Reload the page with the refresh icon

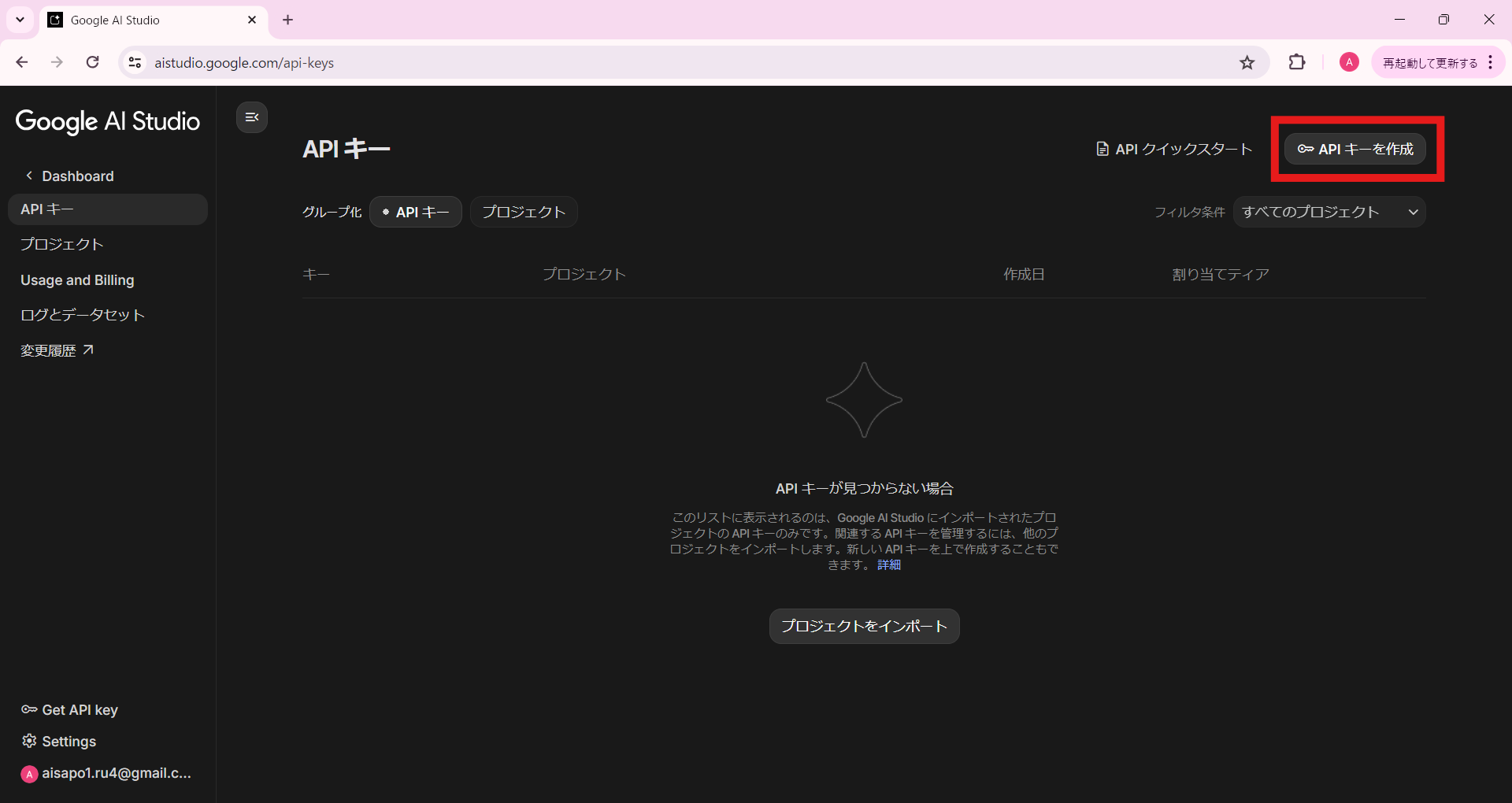(92, 62)
